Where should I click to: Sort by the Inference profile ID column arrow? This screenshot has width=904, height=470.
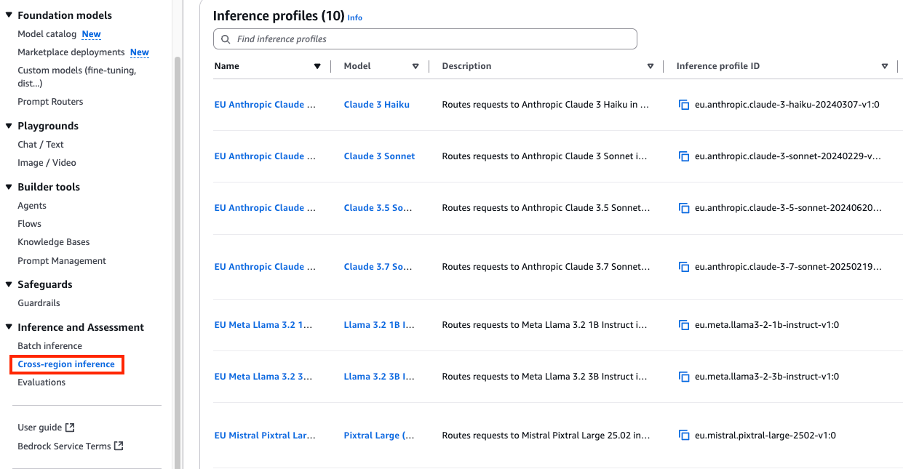[x=885, y=66]
